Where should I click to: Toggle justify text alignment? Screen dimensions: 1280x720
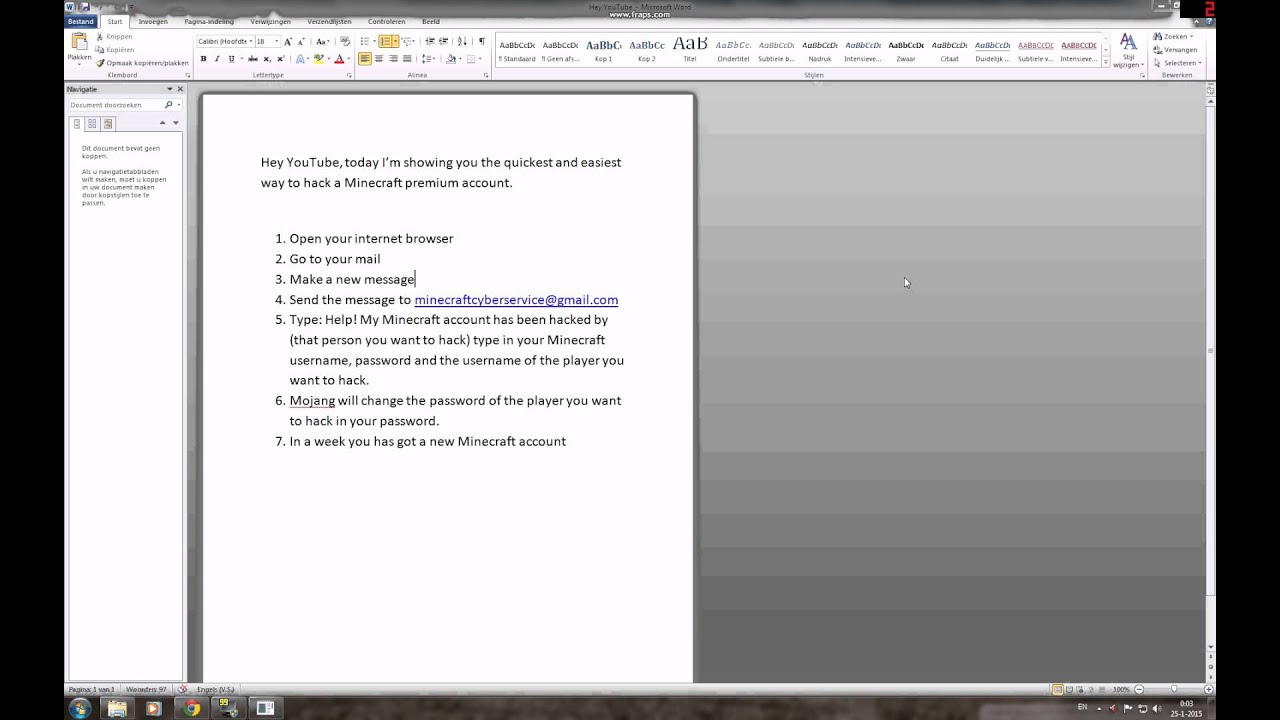pyautogui.click(x=407, y=59)
